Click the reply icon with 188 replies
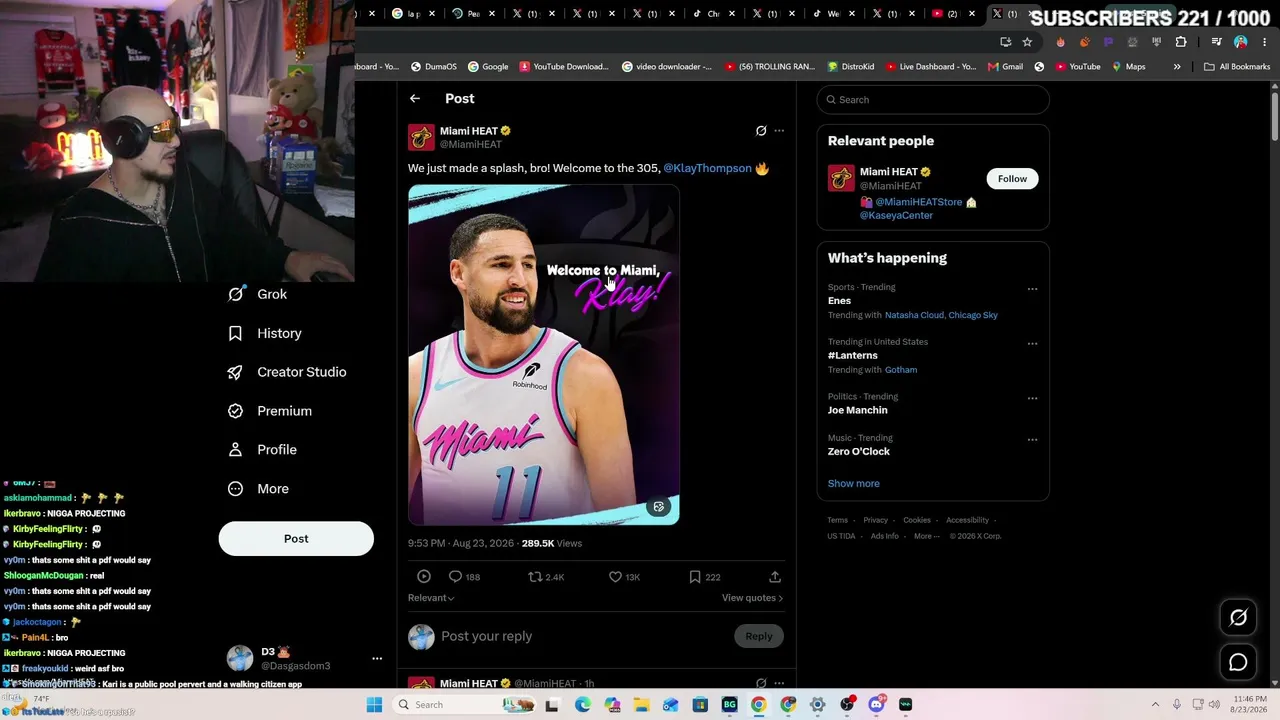The image size is (1280, 720). click(464, 577)
